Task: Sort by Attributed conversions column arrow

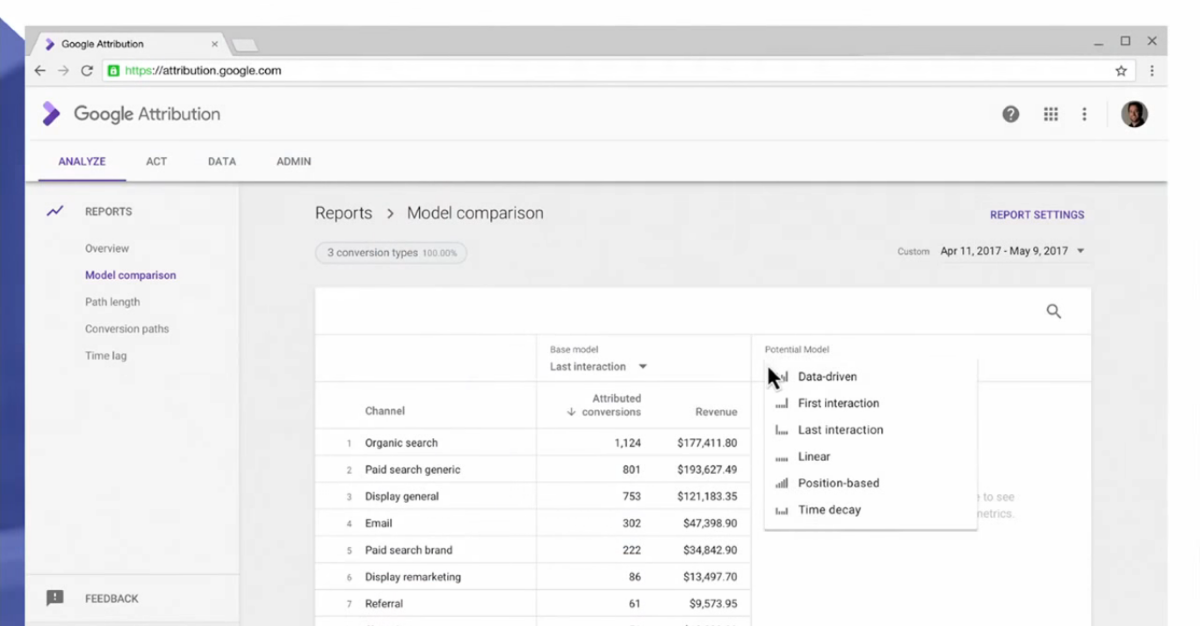Action: 571,412
